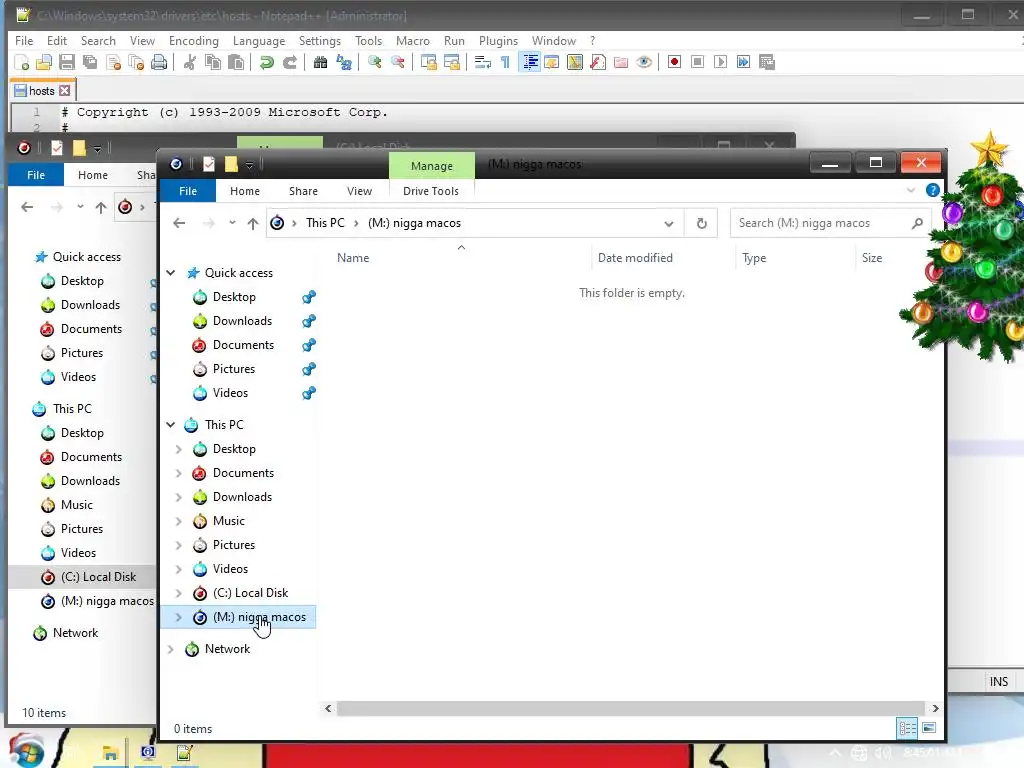Click the Save All icon in Notepad++

pyautogui.click(x=90, y=62)
